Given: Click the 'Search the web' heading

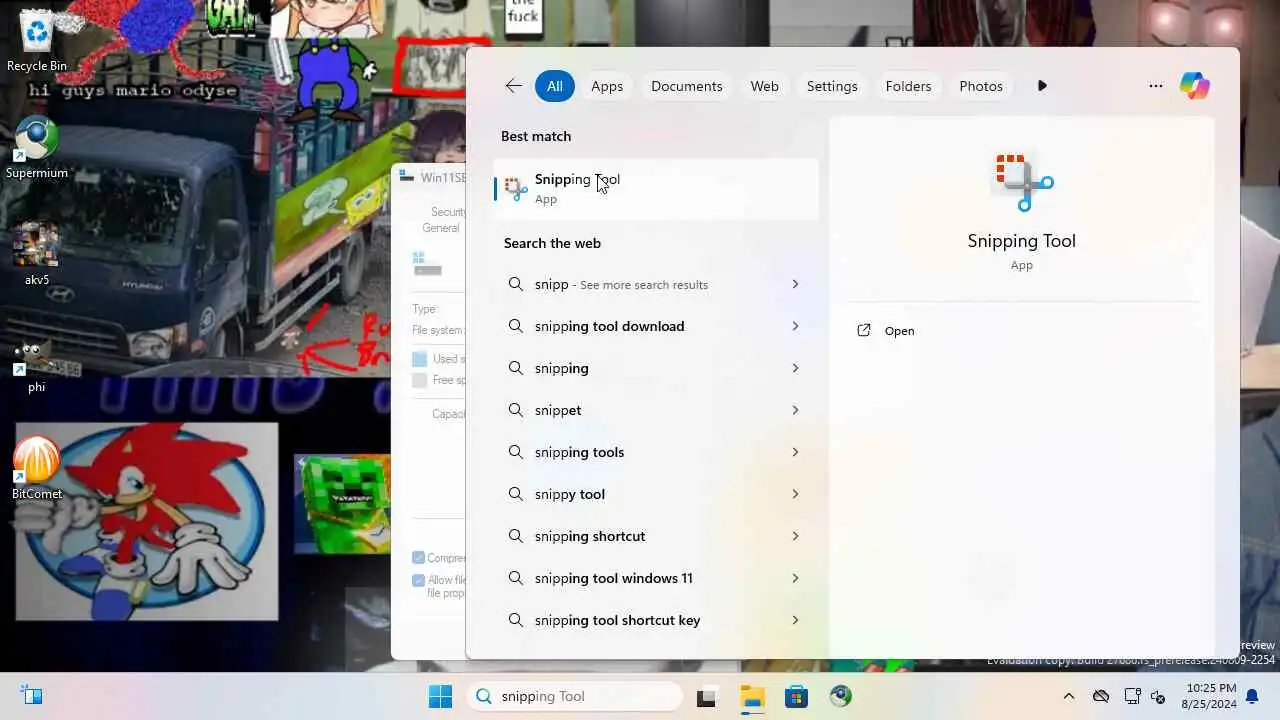Looking at the screenshot, I should click(x=552, y=243).
